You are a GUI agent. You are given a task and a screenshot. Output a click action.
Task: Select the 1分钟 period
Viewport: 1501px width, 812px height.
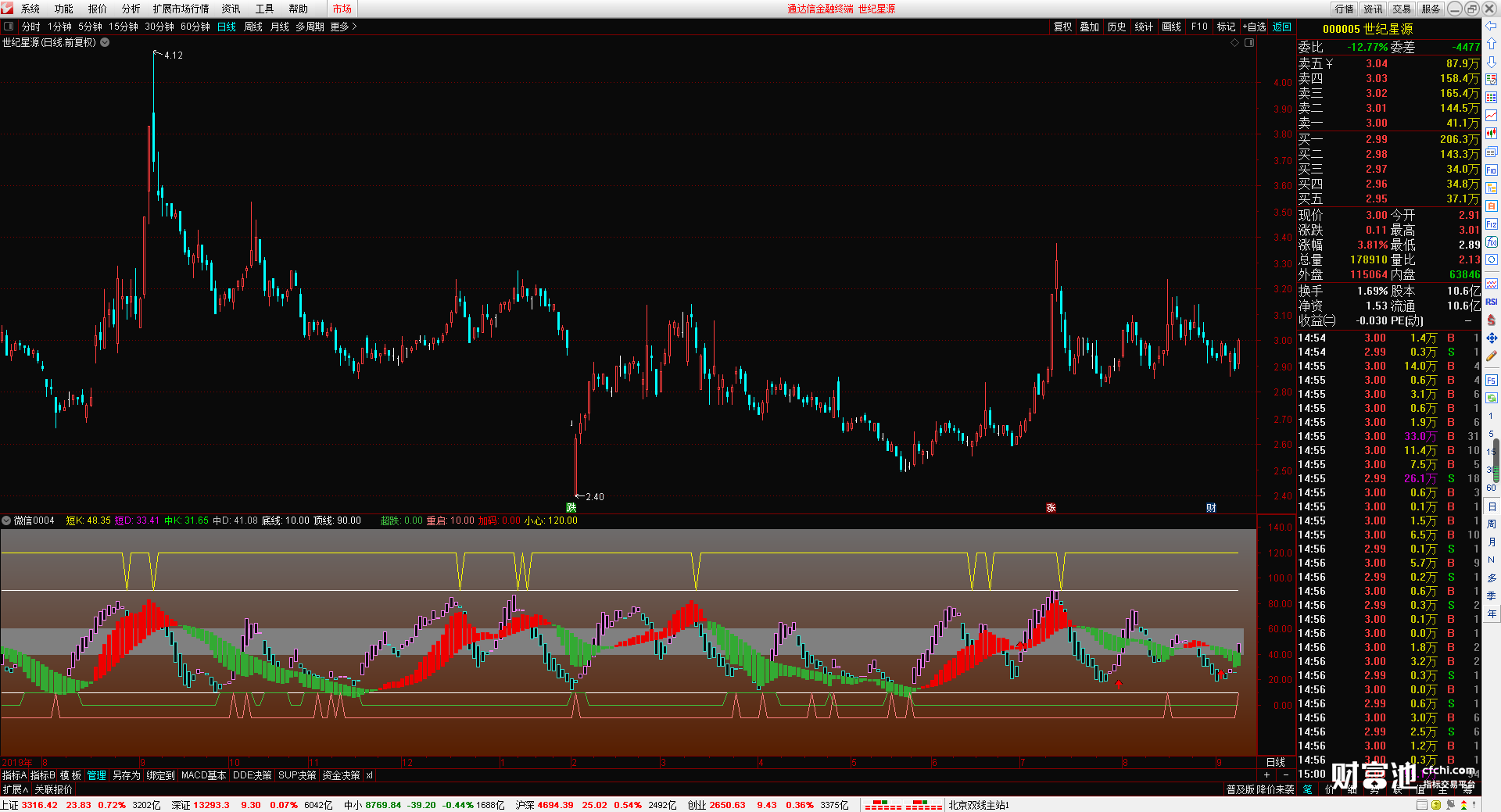[x=59, y=27]
